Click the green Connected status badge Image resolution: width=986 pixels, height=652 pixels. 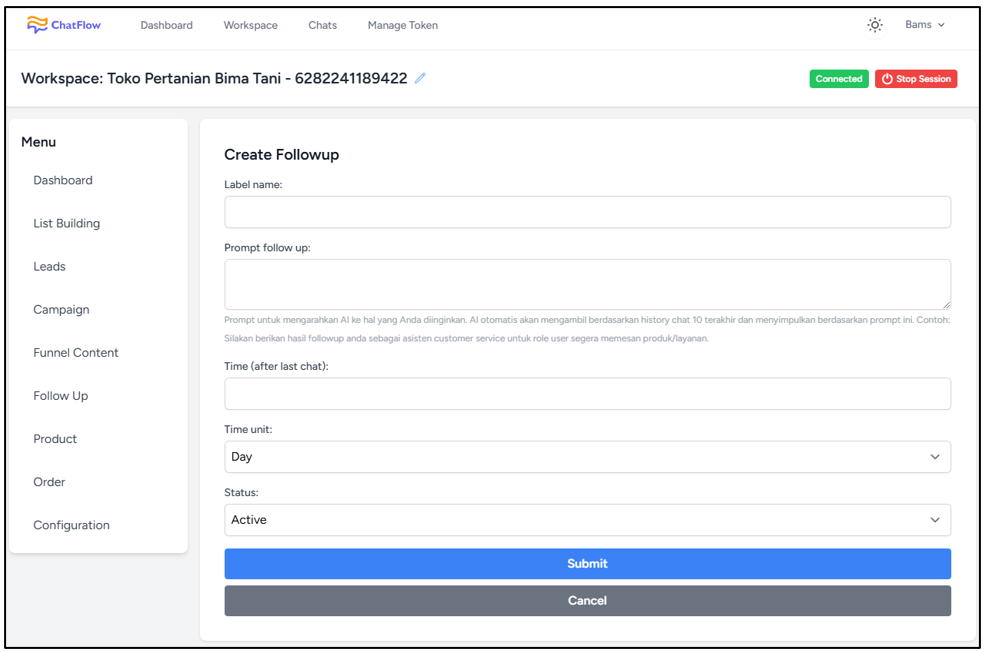point(839,79)
